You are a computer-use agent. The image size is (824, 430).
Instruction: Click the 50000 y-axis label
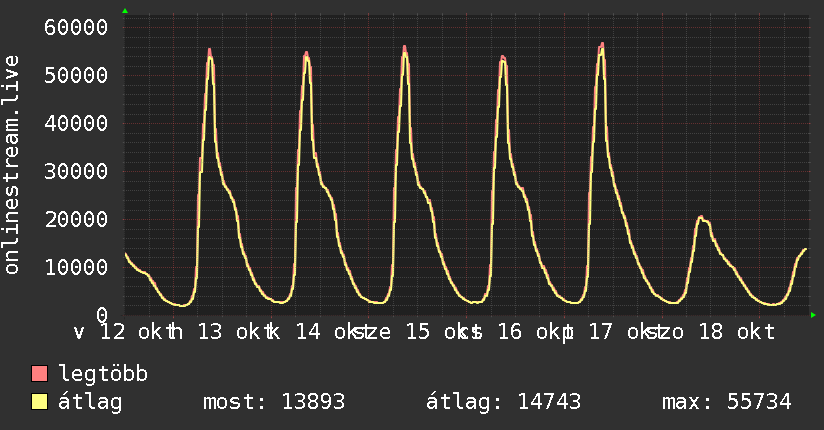coord(77,75)
